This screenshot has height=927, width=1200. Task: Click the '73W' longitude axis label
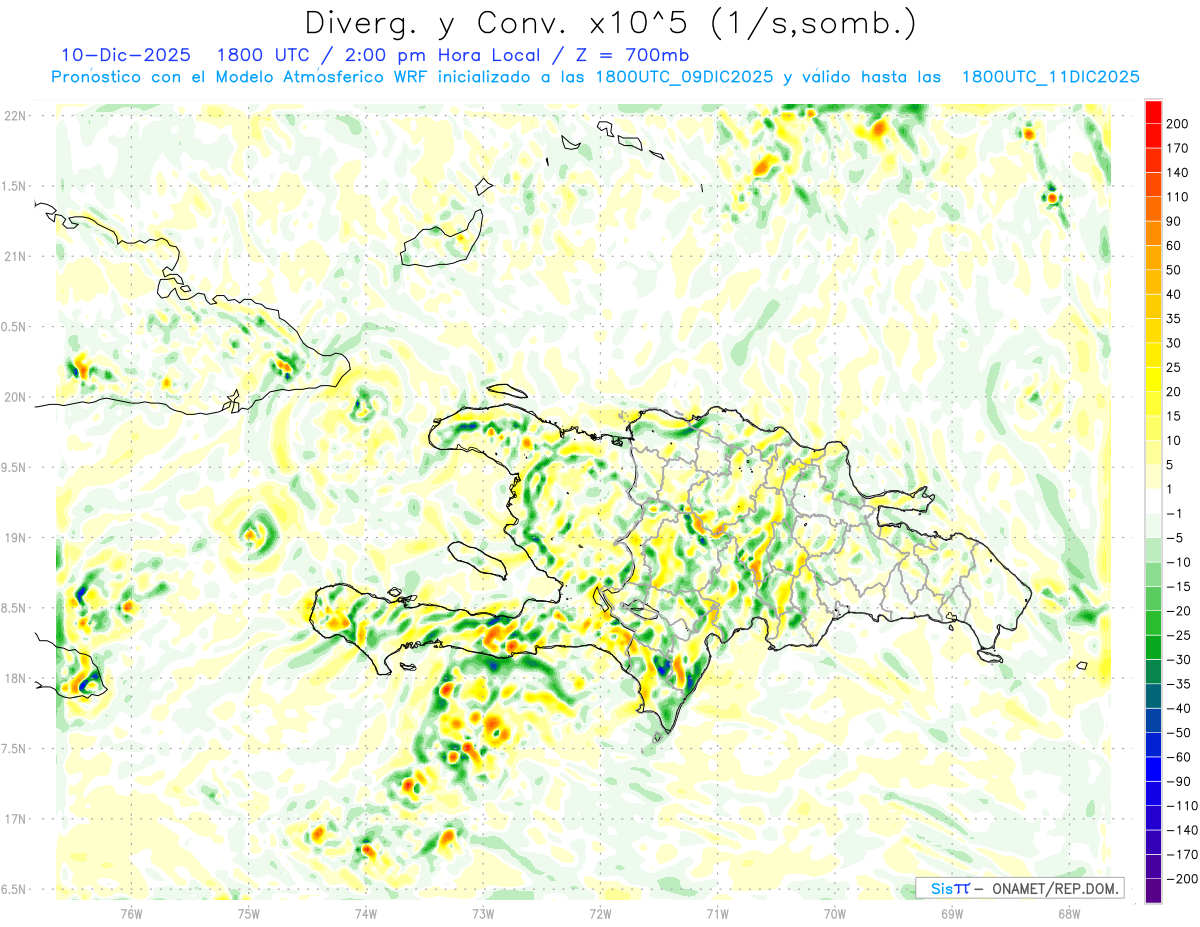click(x=482, y=913)
